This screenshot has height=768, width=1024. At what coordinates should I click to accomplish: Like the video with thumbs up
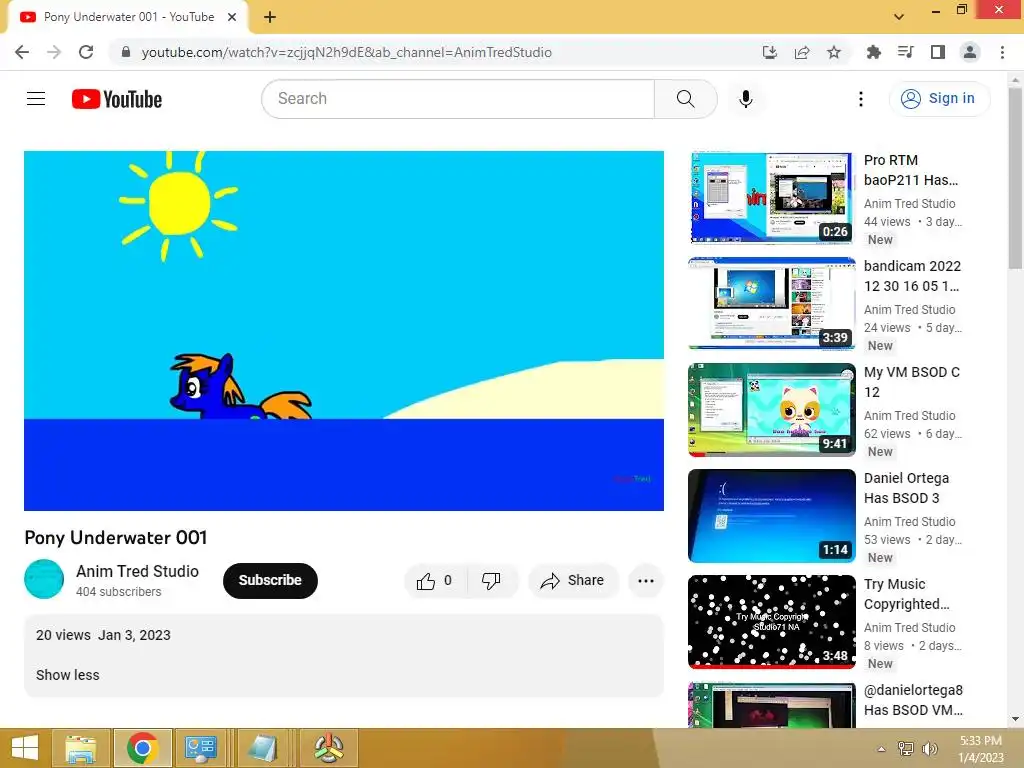(435, 581)
